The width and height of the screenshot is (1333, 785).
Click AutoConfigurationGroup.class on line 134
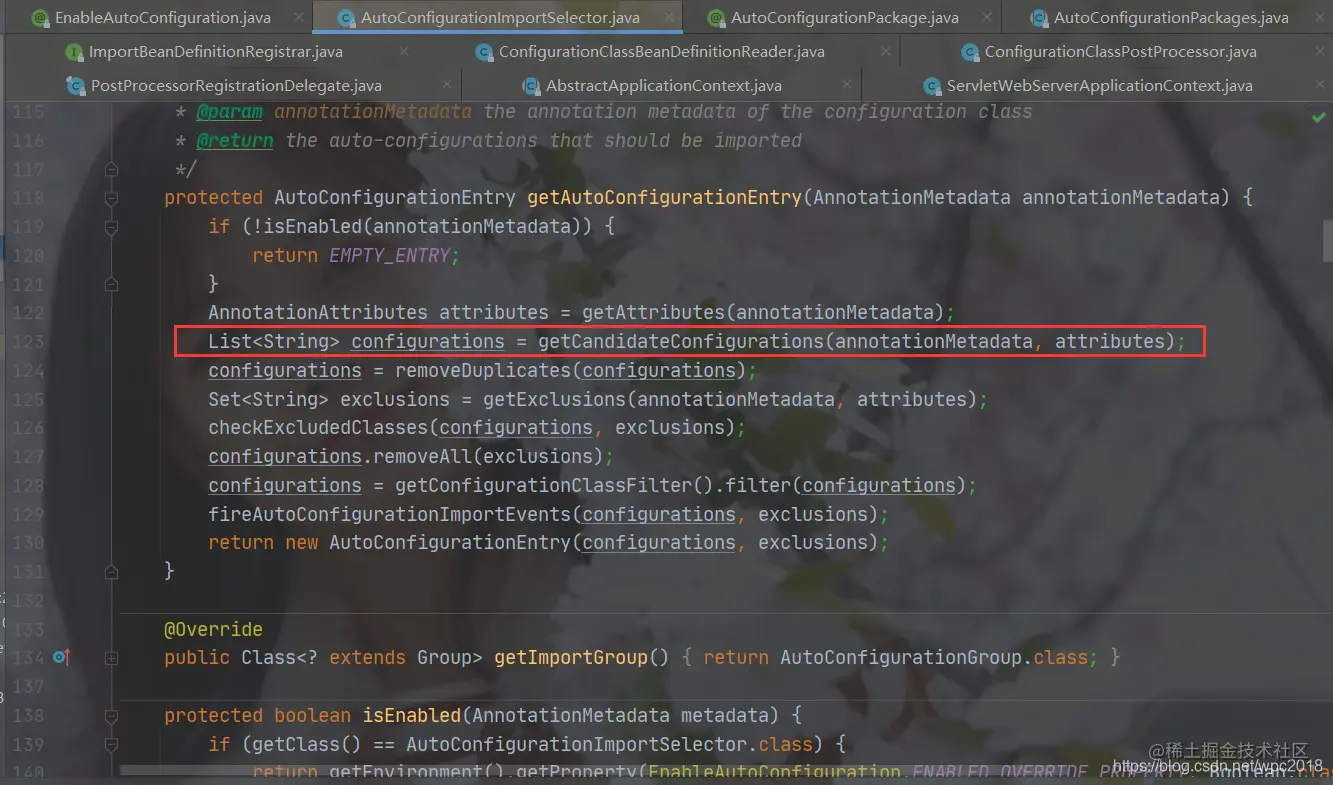click(x=933, y=658)
